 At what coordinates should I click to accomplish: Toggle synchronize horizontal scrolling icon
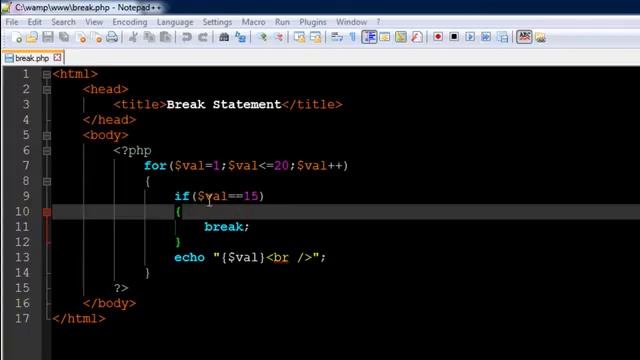click(x=316, y=38)
